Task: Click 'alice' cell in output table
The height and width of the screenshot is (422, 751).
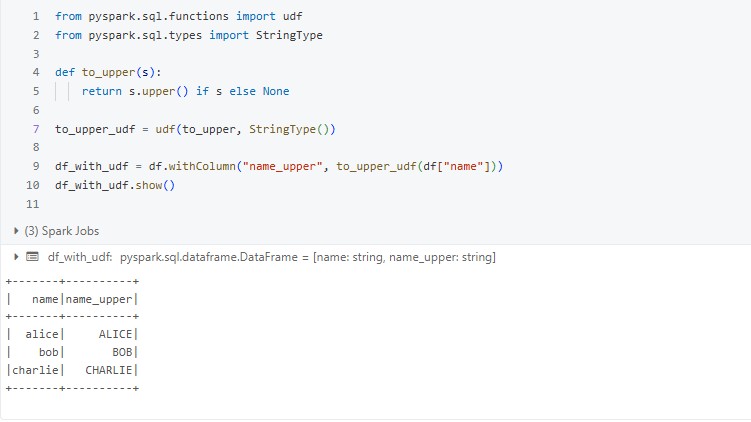Action: (x=42, y=334)
